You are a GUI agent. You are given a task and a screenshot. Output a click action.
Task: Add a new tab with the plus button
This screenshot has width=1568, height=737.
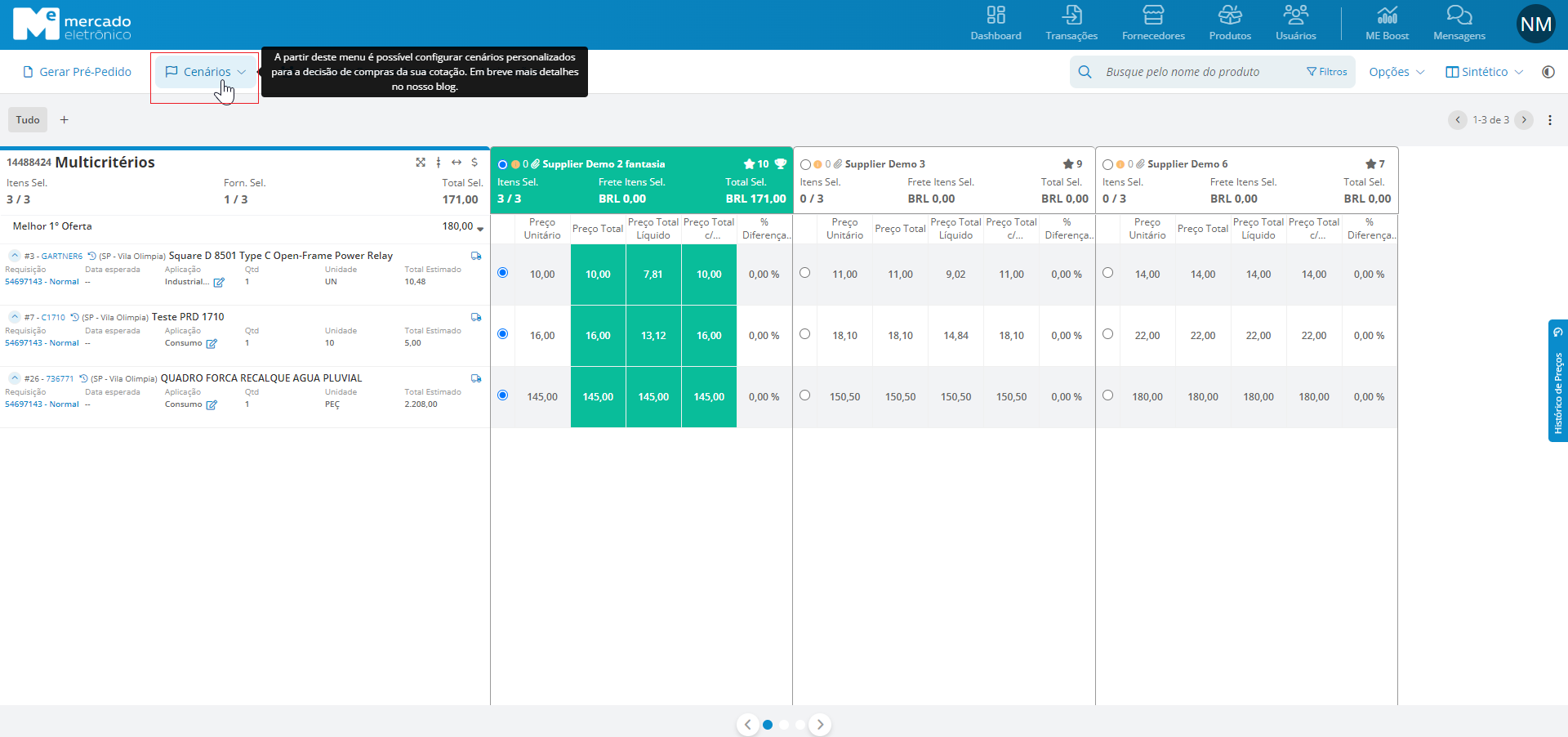(x=65, y=120)
